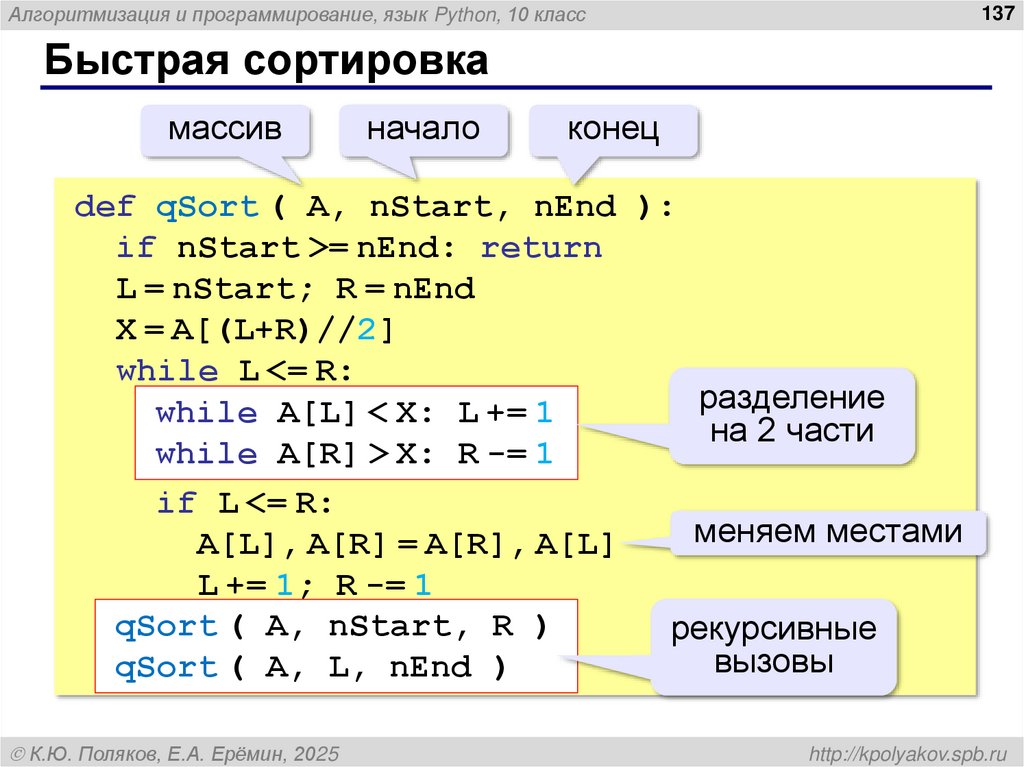Click the red box around recursive calls
The width and height of the screenshot is (1024, 767).
tap(337, 645)
